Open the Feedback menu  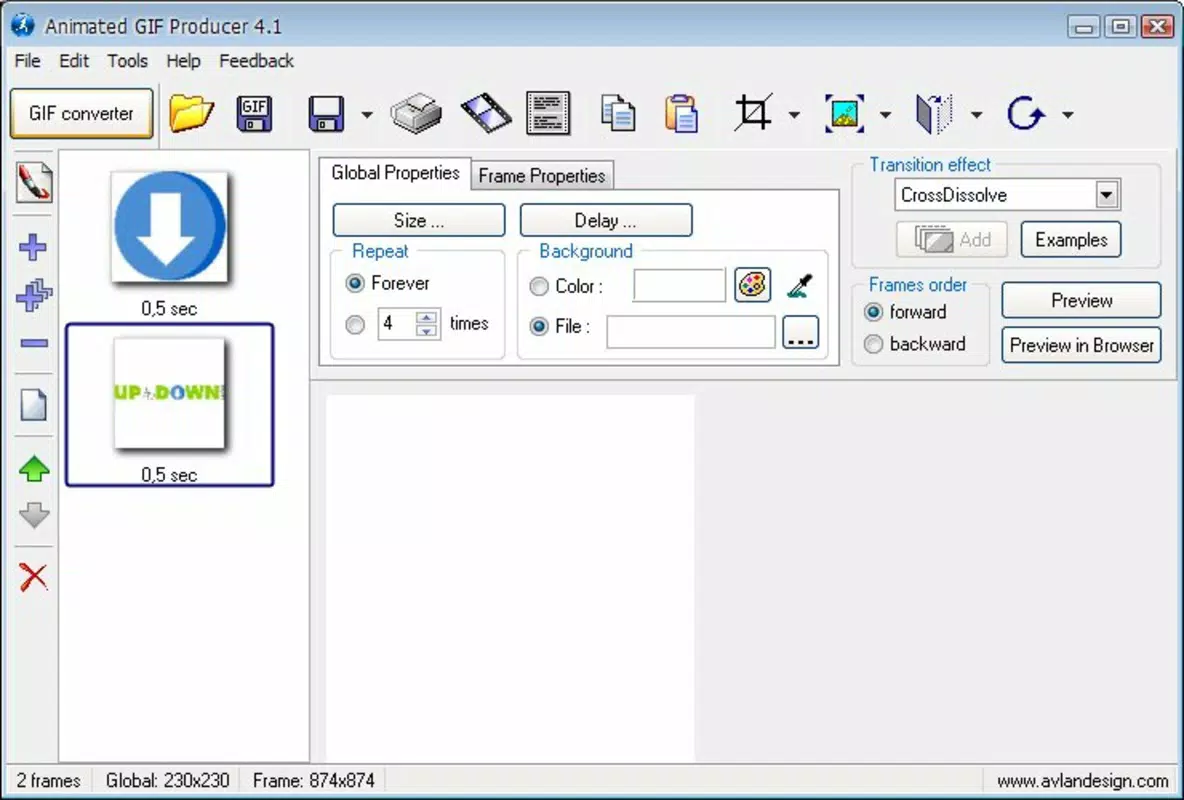click(256, 61)
